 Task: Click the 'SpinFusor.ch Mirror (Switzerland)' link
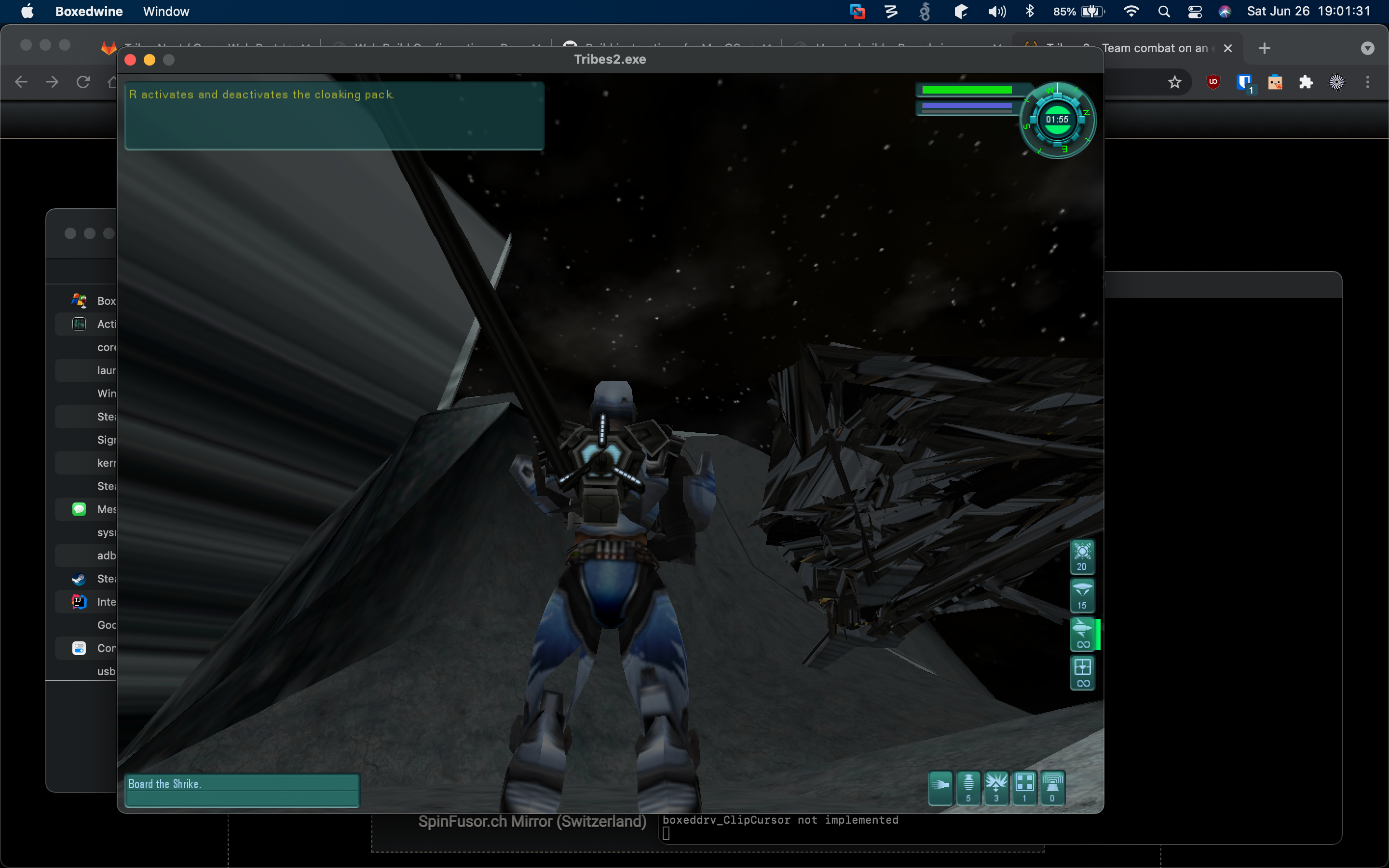pos(532,822)
